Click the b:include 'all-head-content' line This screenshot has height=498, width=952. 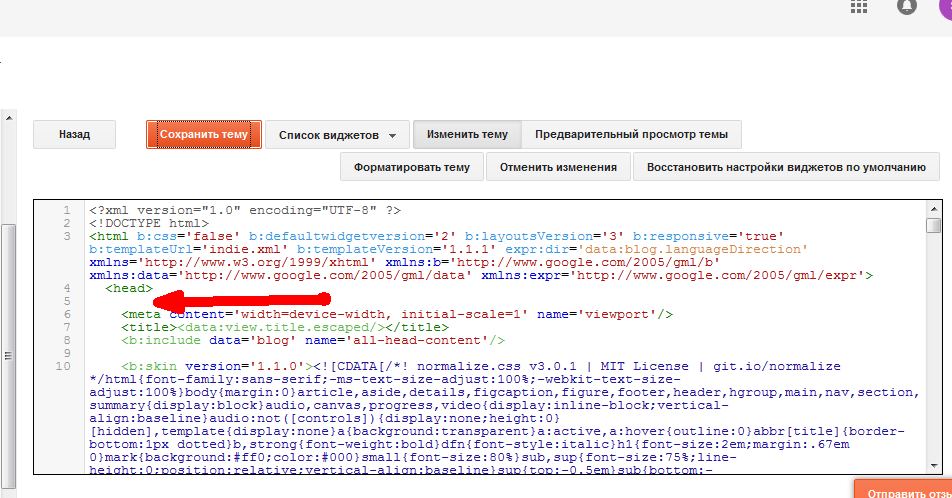(313, 340)
